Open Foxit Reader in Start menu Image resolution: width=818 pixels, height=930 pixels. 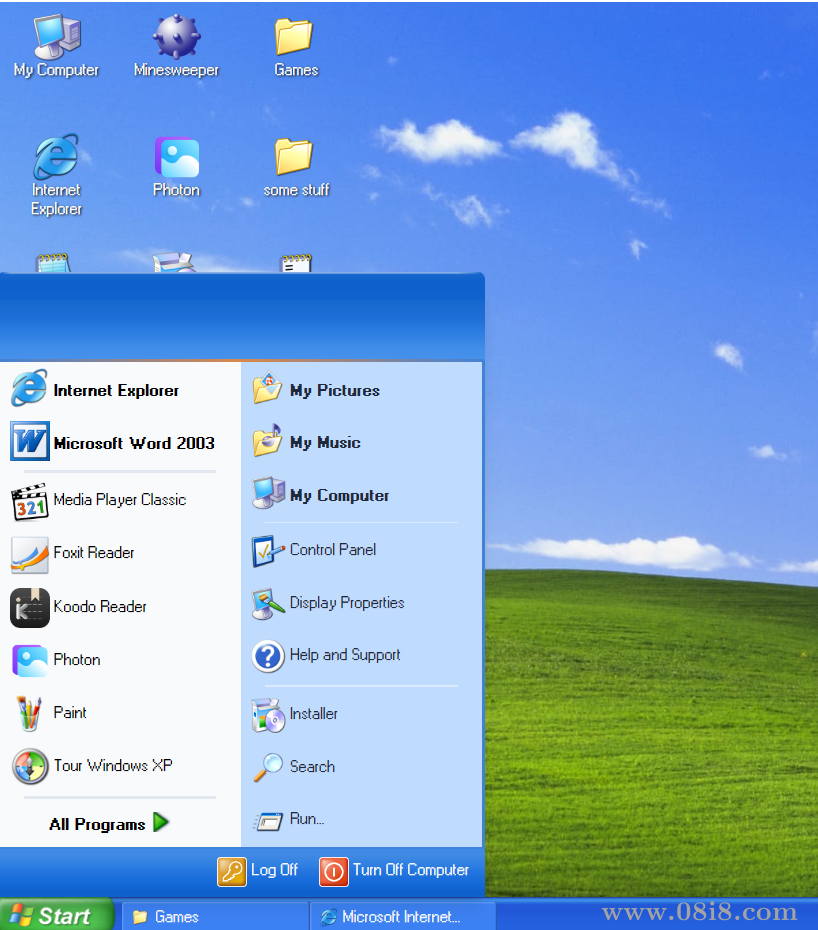[x=93, y=553]
